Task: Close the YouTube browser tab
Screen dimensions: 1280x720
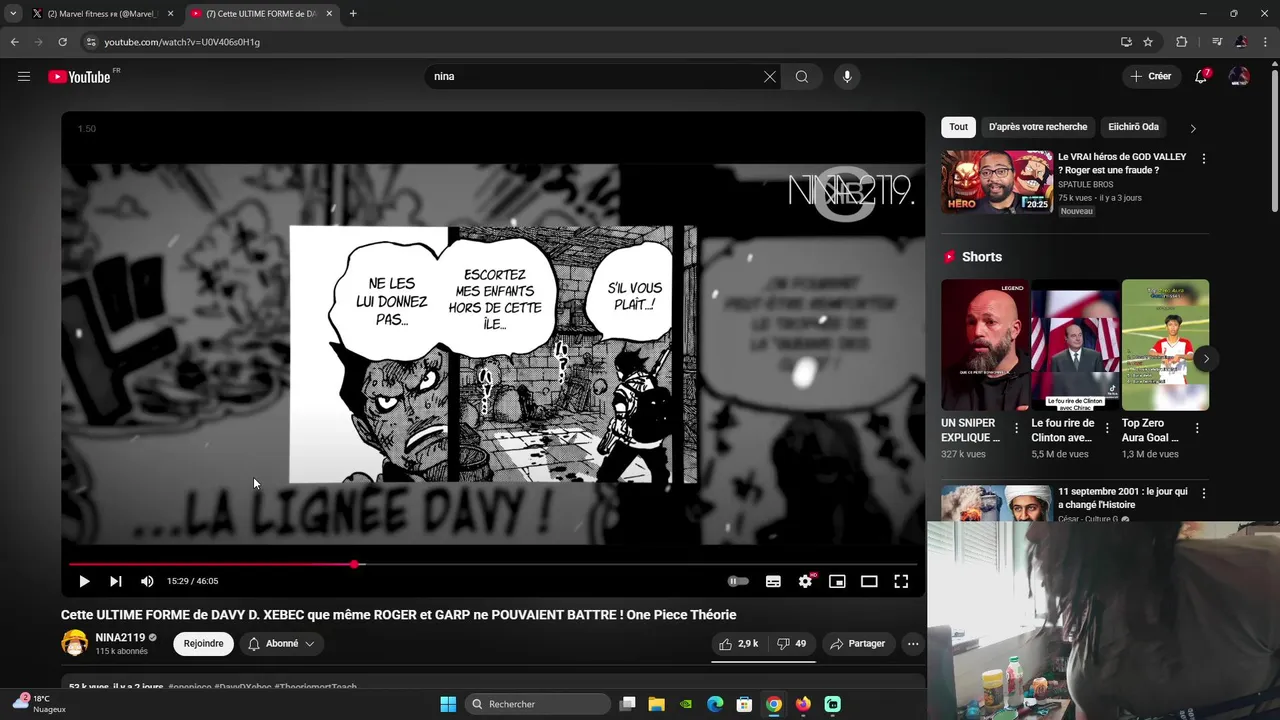Action: [329, 14]
